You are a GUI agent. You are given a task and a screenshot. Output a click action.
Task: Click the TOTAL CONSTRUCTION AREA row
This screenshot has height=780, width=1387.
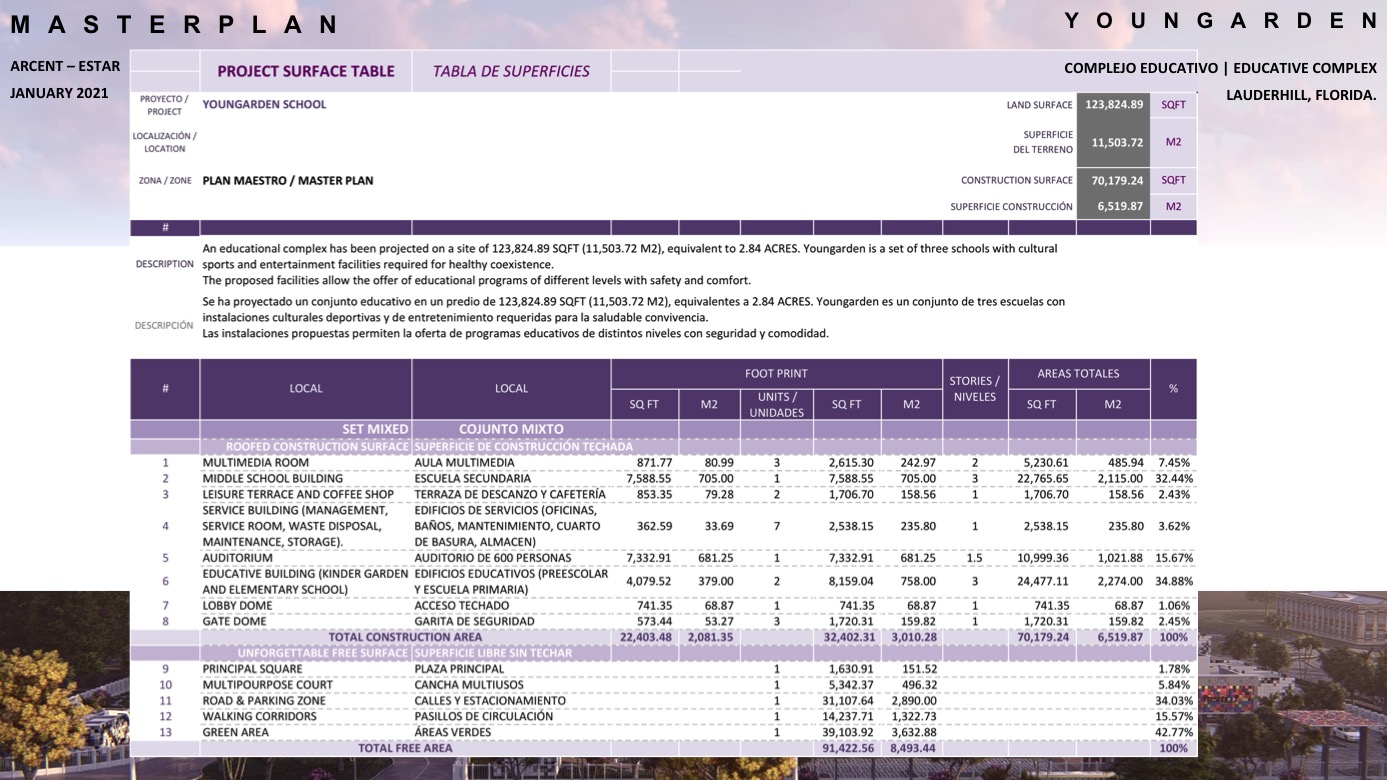[405, 637]
